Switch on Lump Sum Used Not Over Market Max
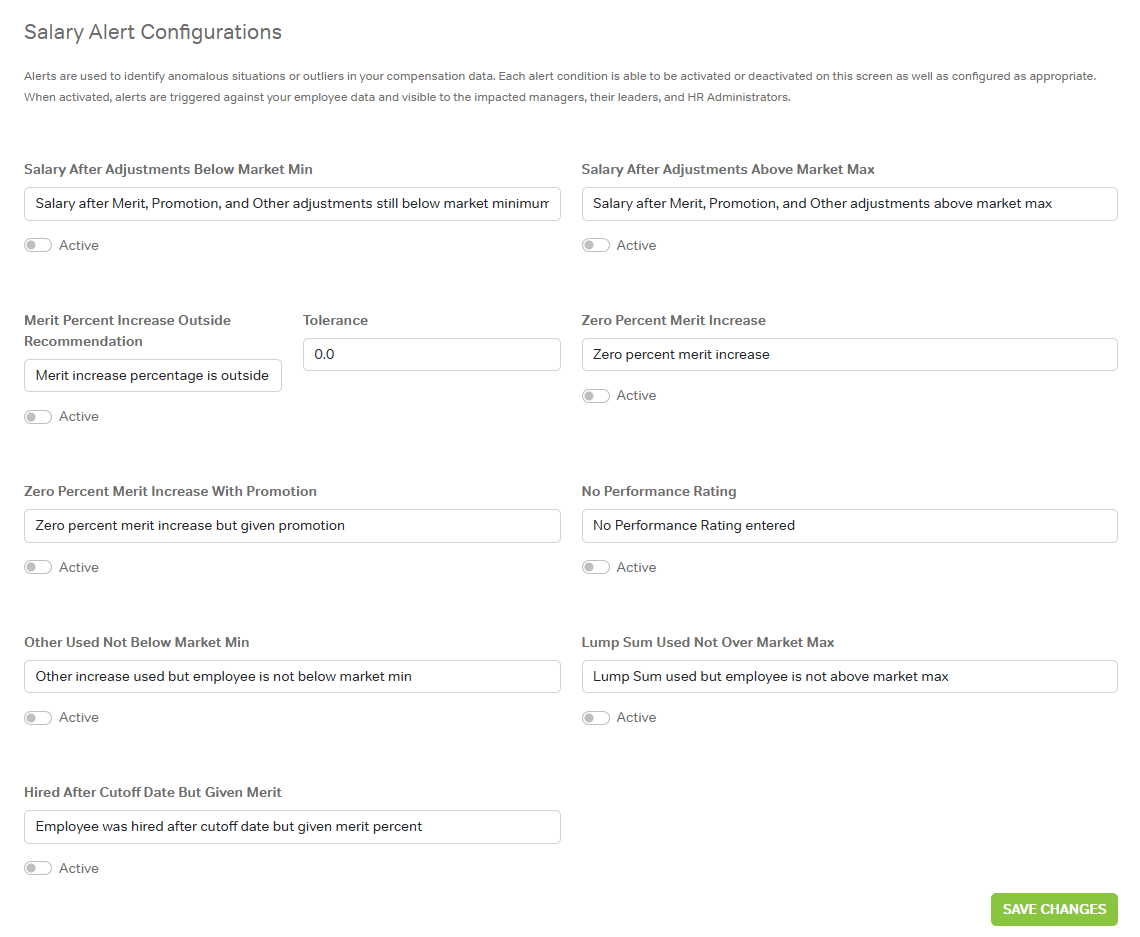Viewport: 1140px width, 937px height. pyautogui.click(x=596, y=717)
